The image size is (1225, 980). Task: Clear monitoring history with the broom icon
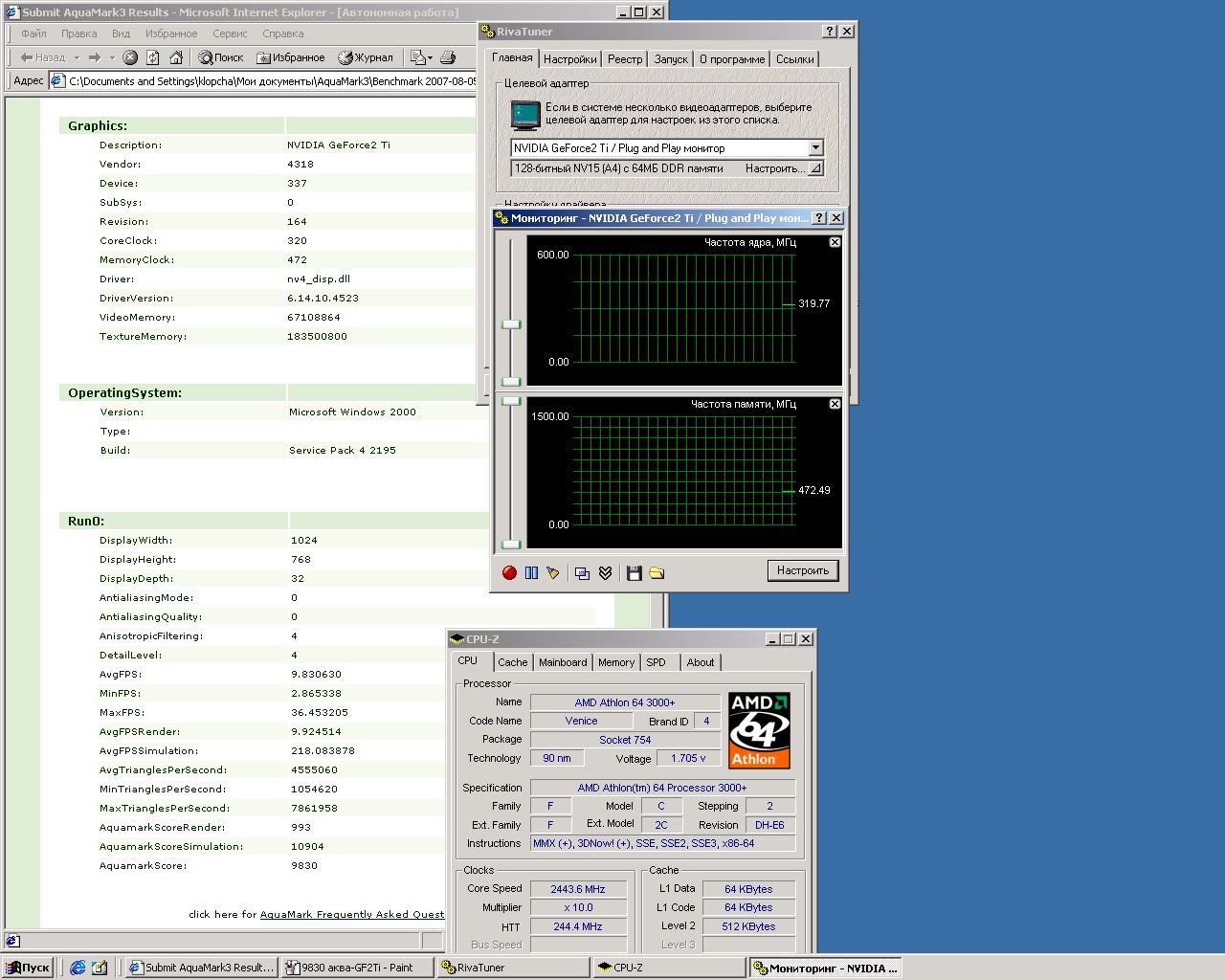(553, 572)
